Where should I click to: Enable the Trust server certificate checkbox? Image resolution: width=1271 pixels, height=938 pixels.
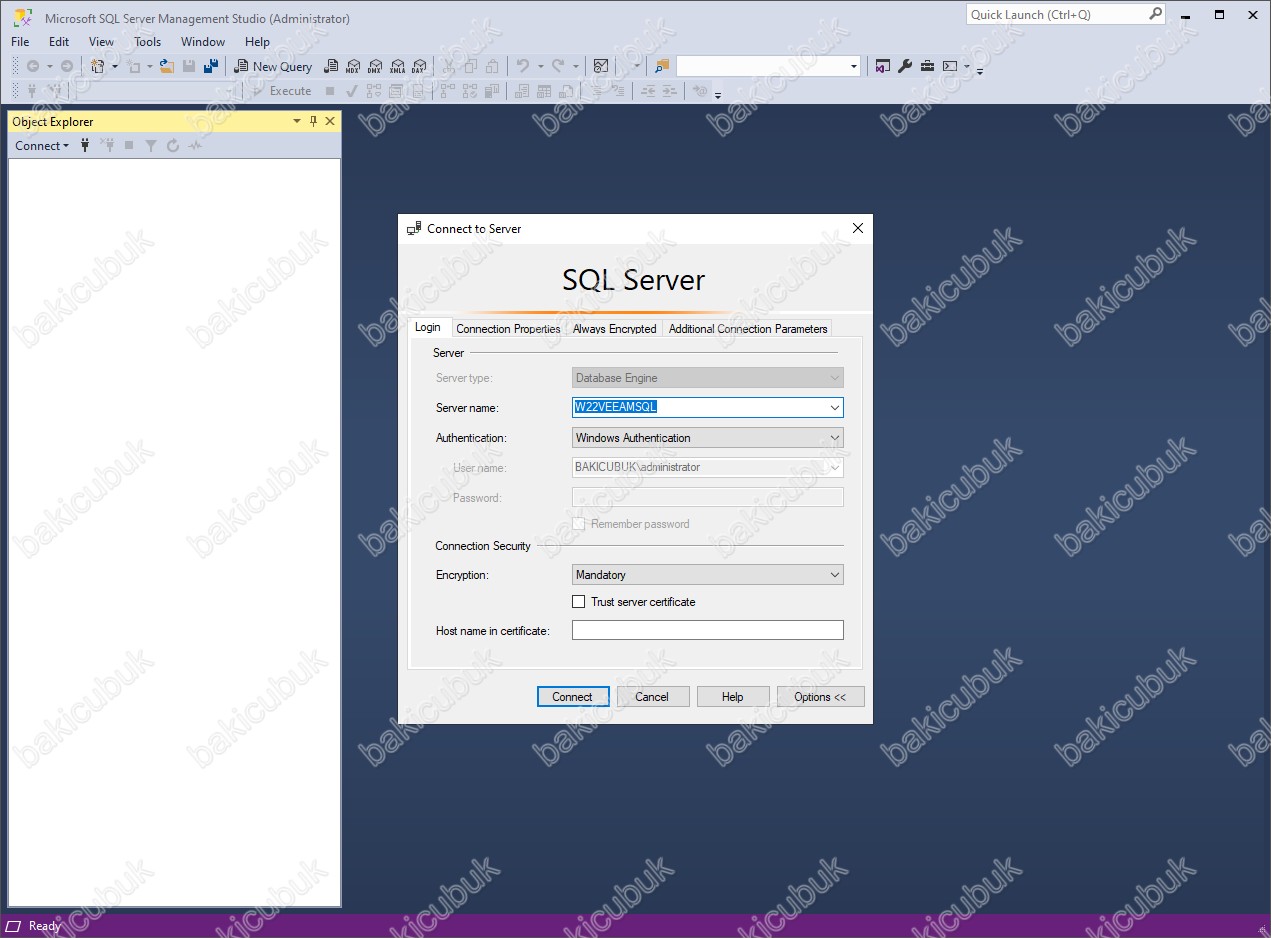pyautogui.click(x=578, y=602)
